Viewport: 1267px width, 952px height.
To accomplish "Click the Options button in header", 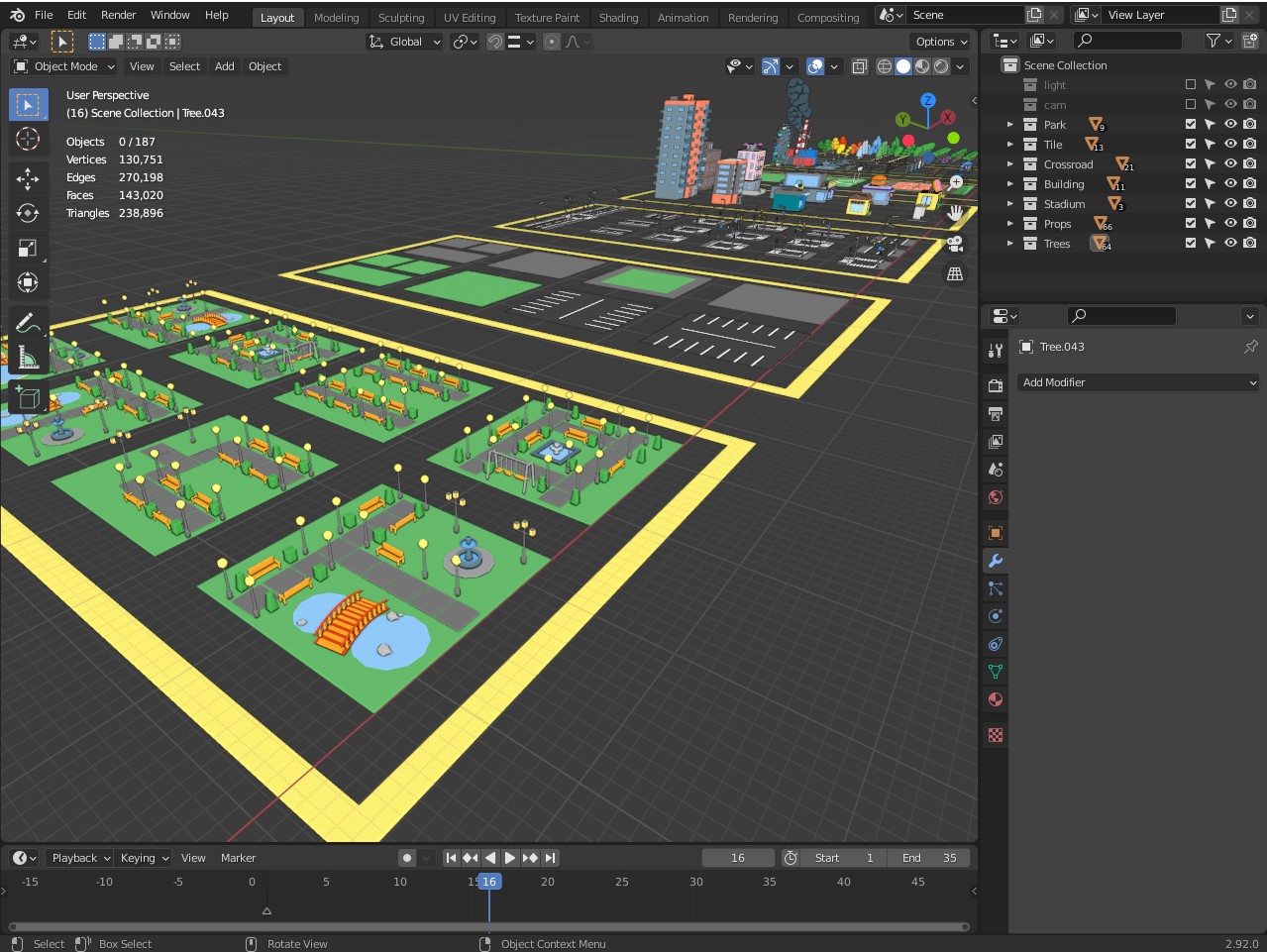I will tap(940, 42).
